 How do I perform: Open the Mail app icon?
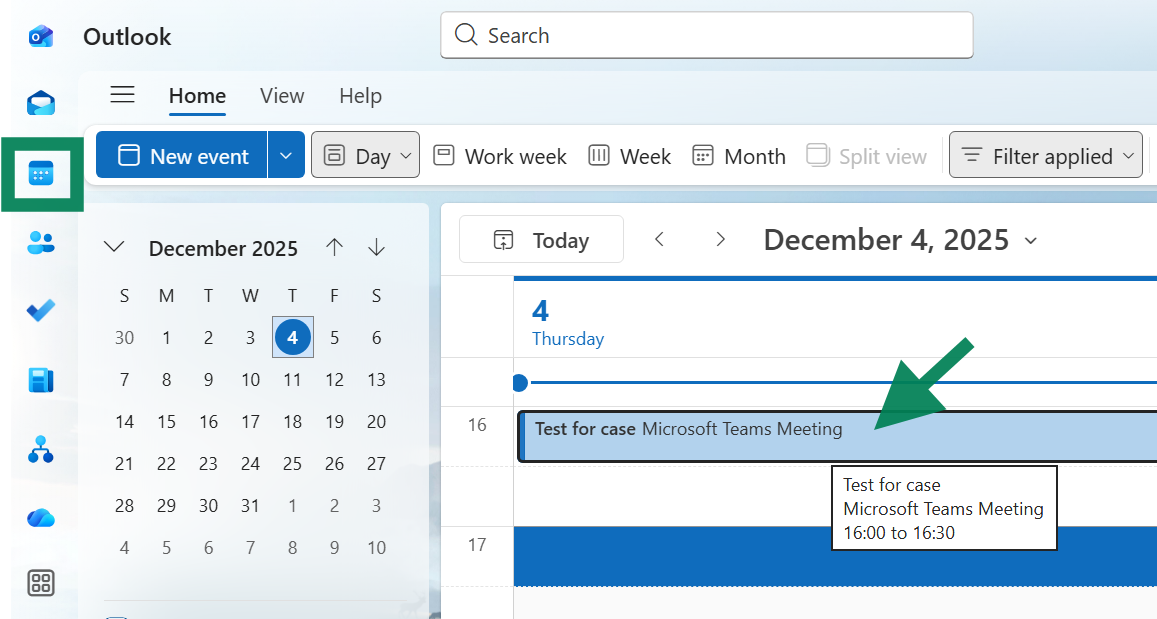click(41, 102)
